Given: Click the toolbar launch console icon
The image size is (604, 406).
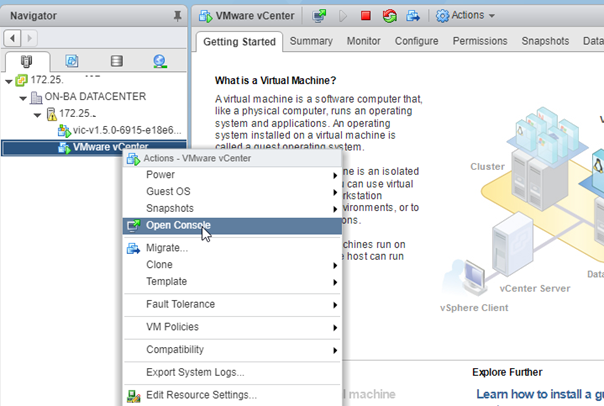Looking at the screenshot, I should 319,16.
